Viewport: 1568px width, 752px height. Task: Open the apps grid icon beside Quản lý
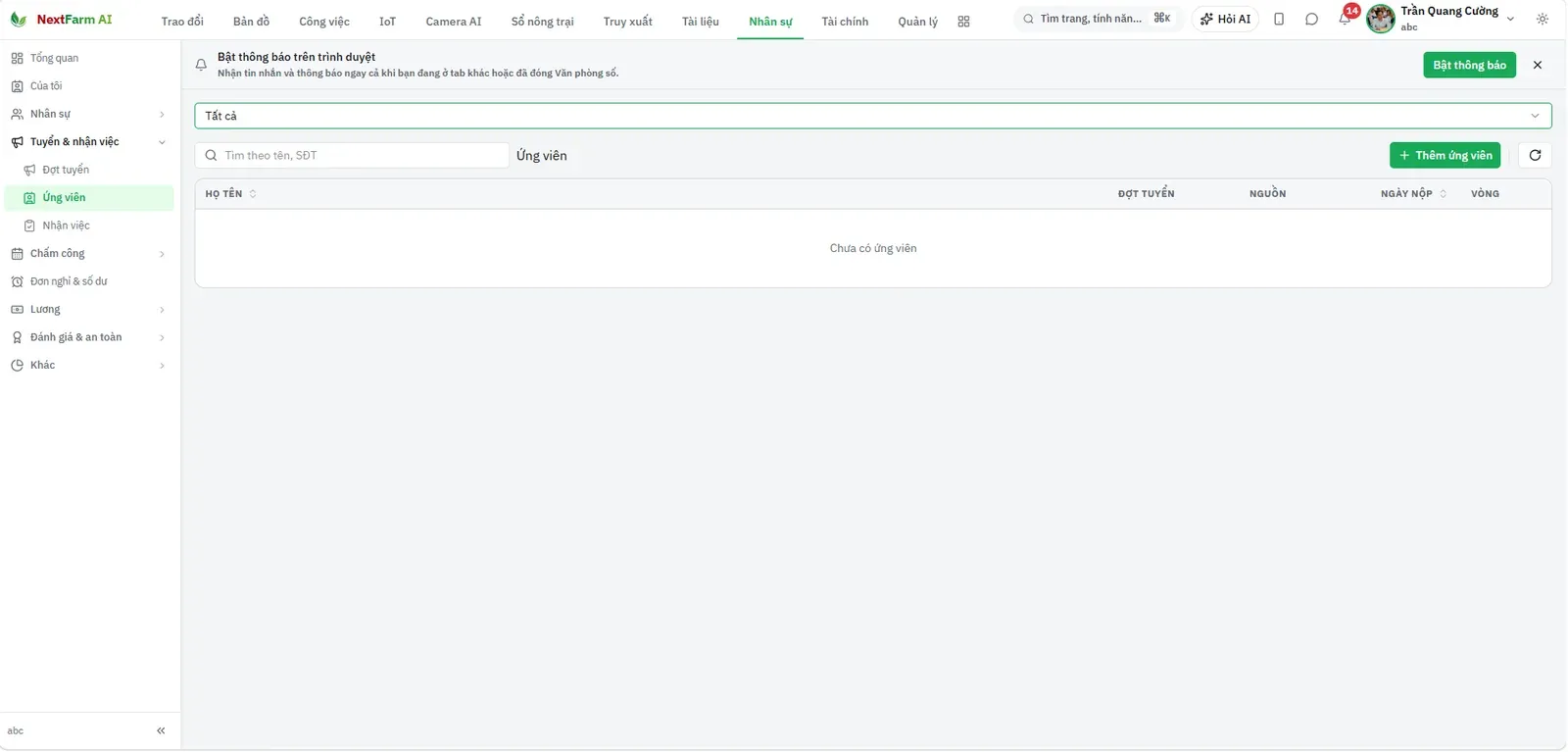click(963, 22)
